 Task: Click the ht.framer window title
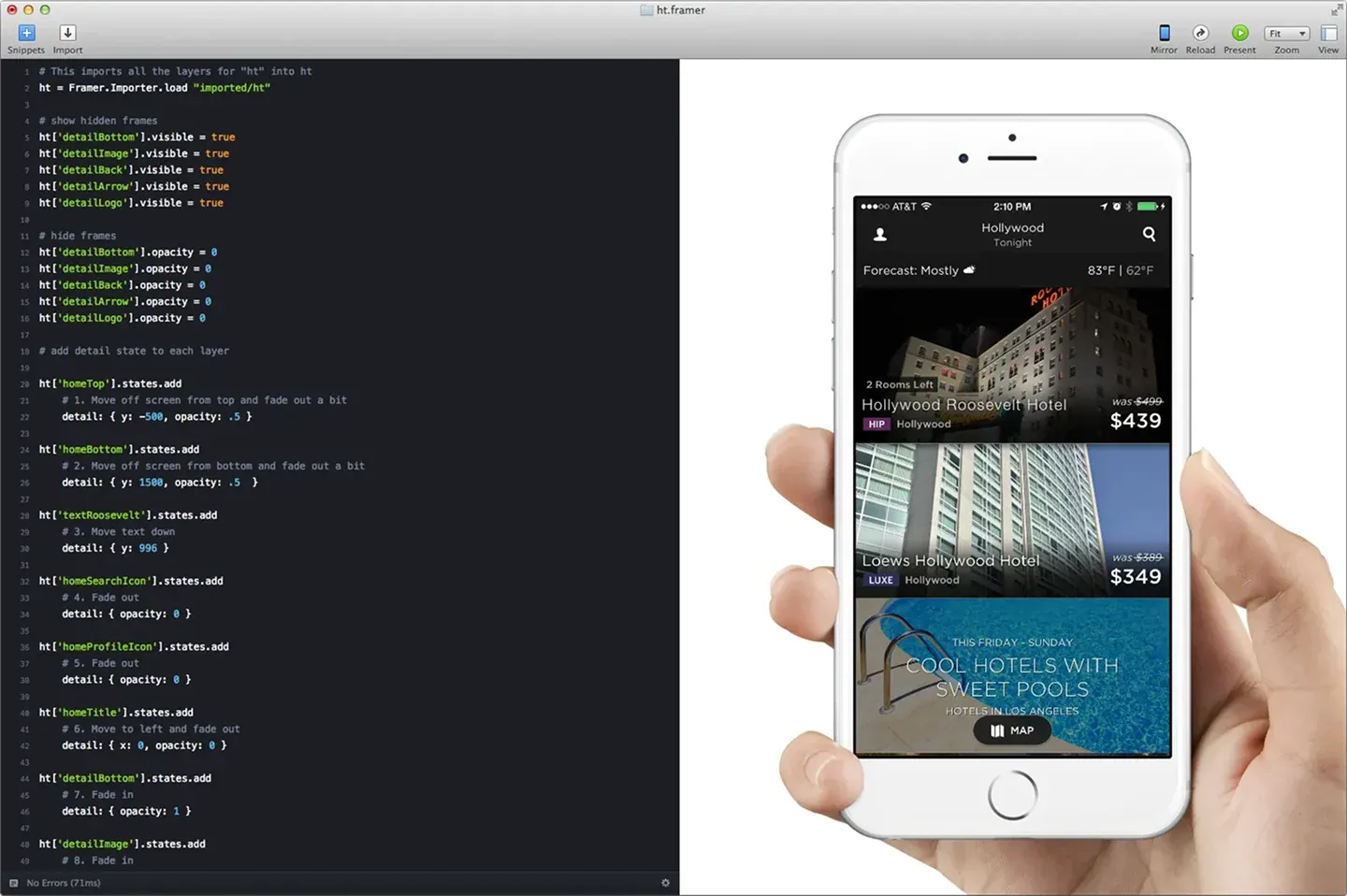point(681,10)
